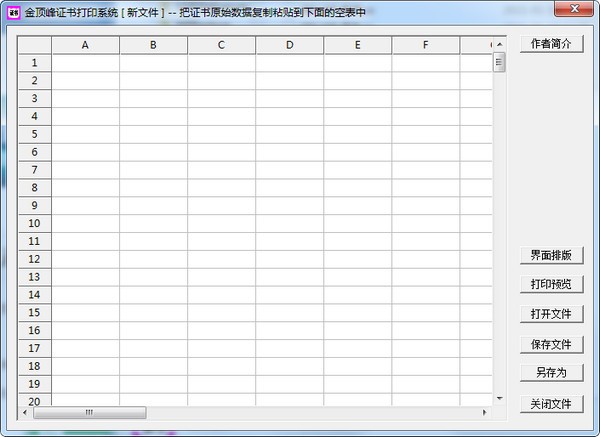The height and width of the screenshot is (437, 600).
Task: Click the vertical scrollbar thumb
Action: (x=499, y=62)
